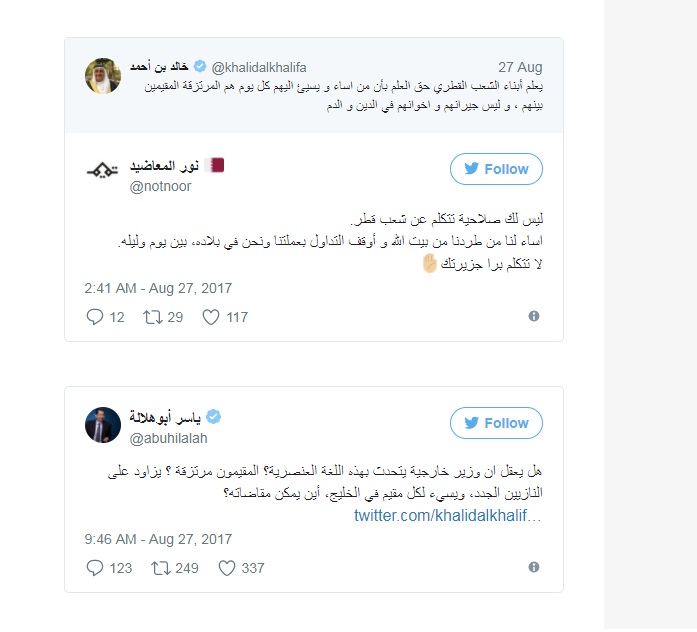
Task: Retweet the @notnoor tweet
Action: coord(154,317)
